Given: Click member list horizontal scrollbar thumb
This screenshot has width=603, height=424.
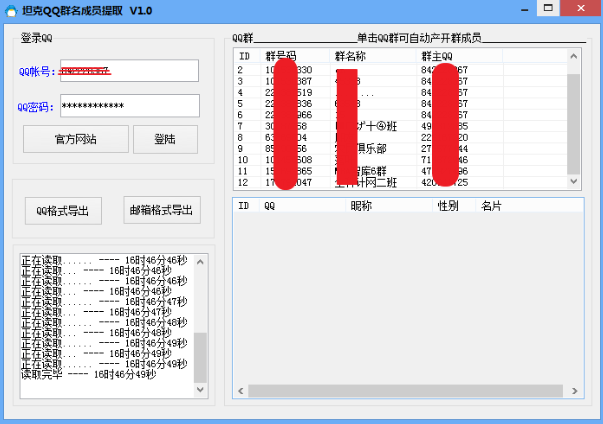Looking at the screenshot, I should click(405, 391).
